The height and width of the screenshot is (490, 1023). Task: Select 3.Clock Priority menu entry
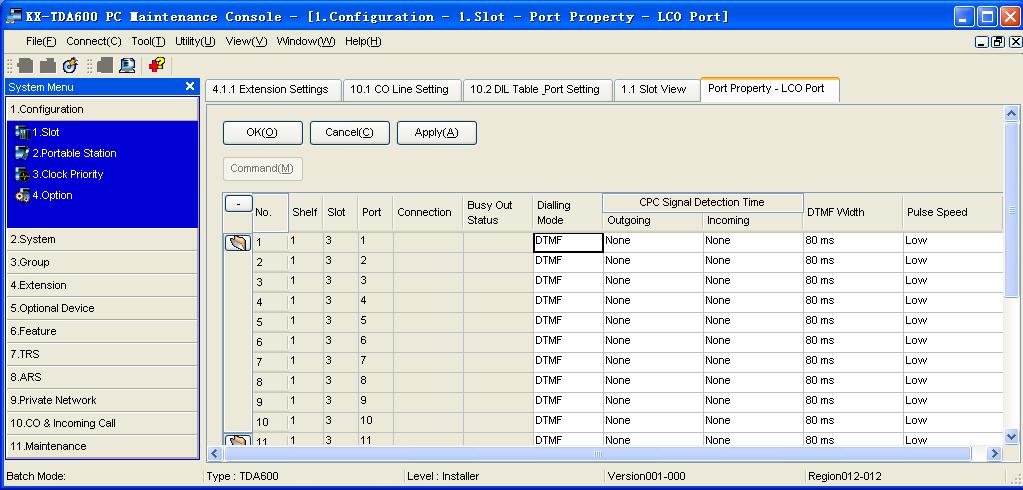click(68, 174)
